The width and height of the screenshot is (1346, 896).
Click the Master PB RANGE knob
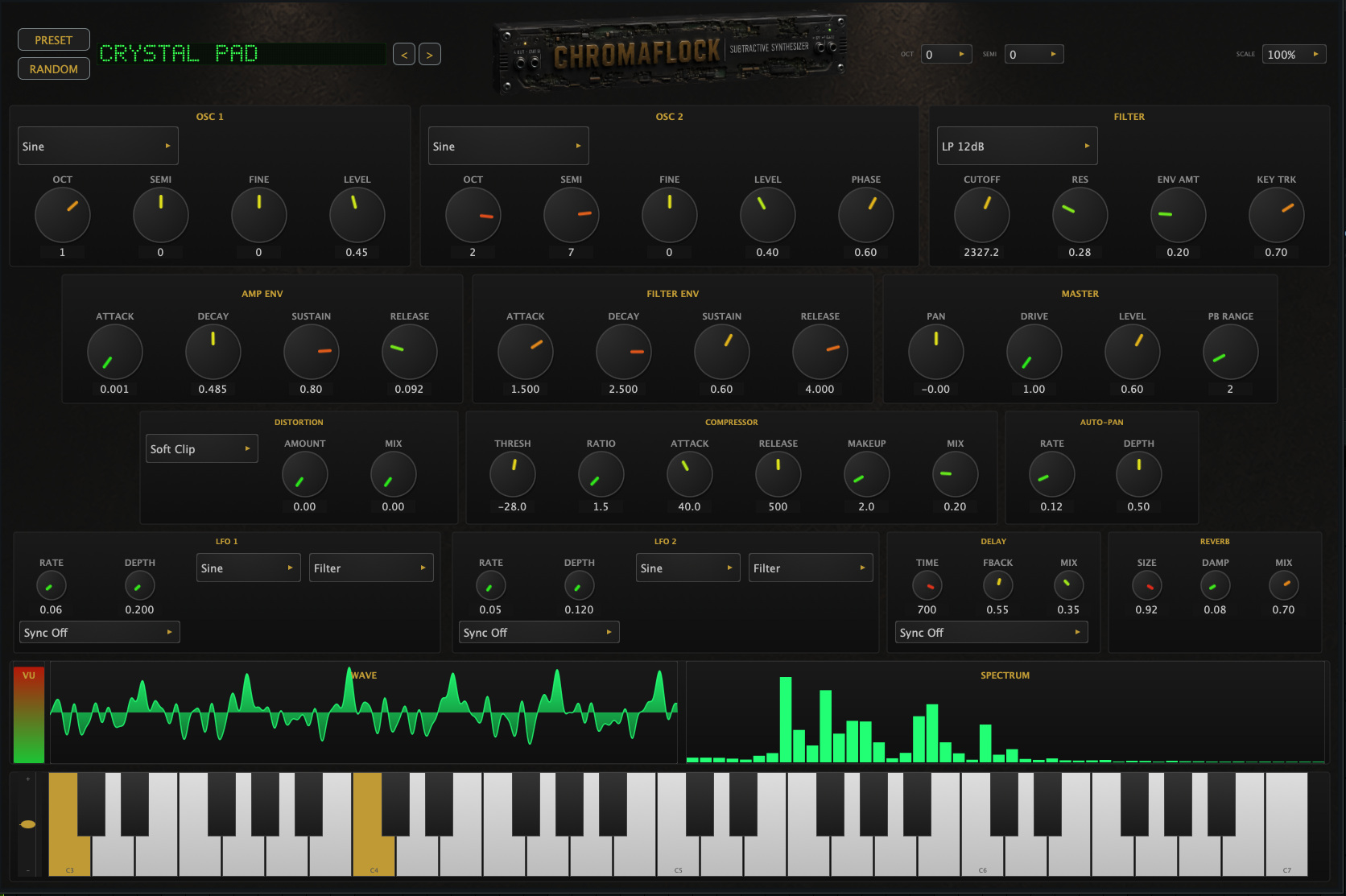[1230, 352]
